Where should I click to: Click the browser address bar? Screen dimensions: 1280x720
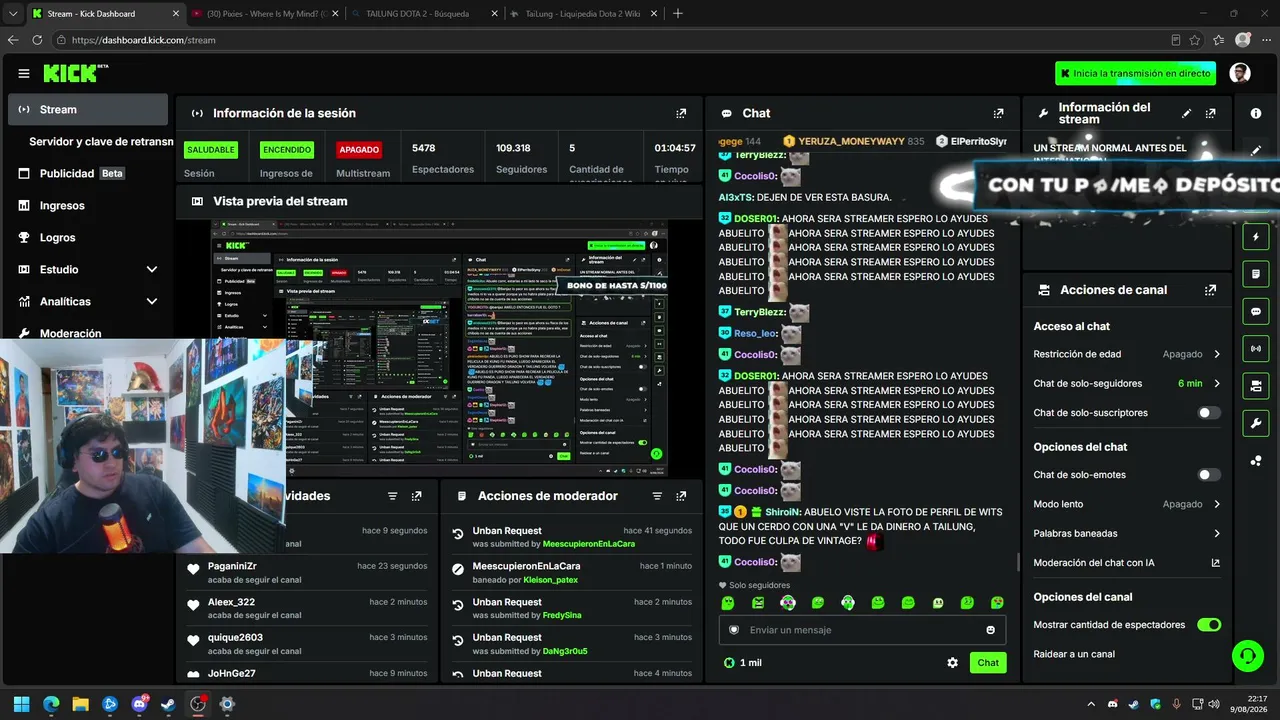tap(610, 40)
